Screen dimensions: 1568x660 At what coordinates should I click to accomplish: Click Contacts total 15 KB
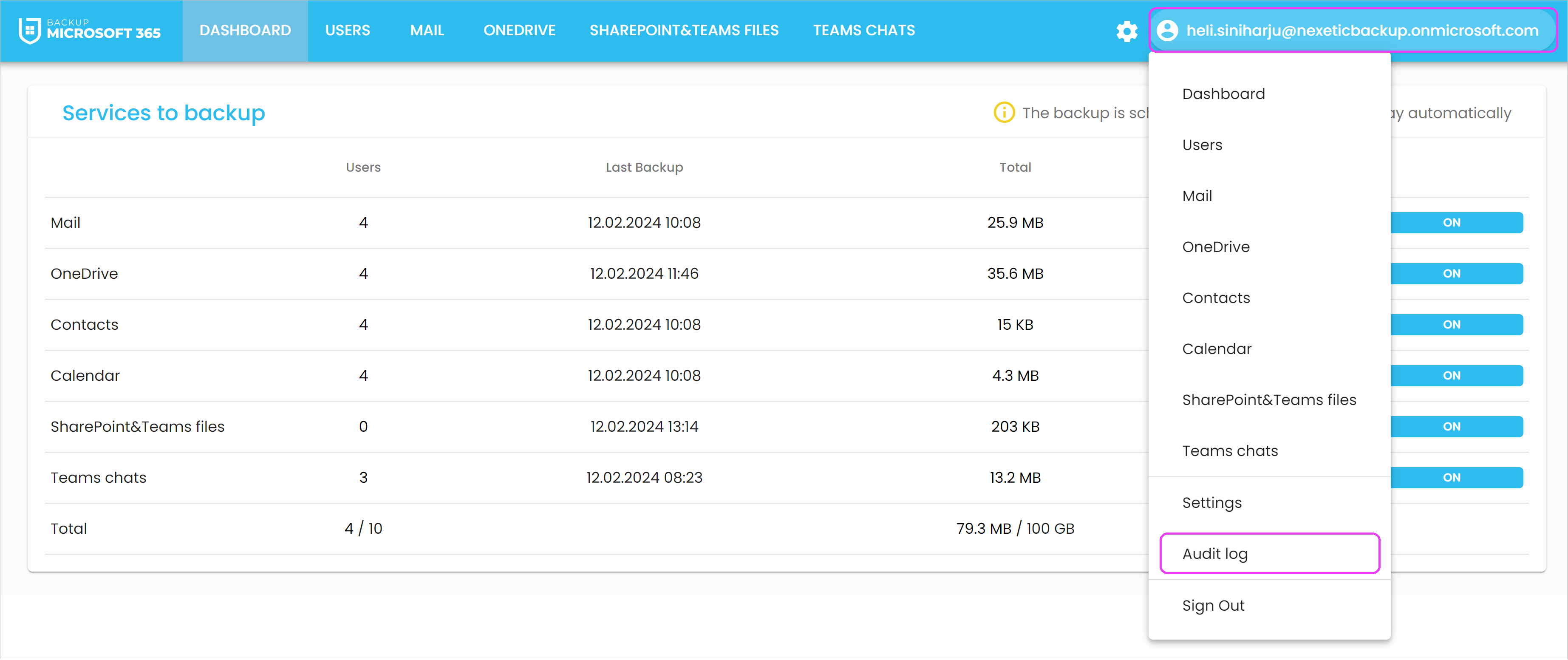1015,325
